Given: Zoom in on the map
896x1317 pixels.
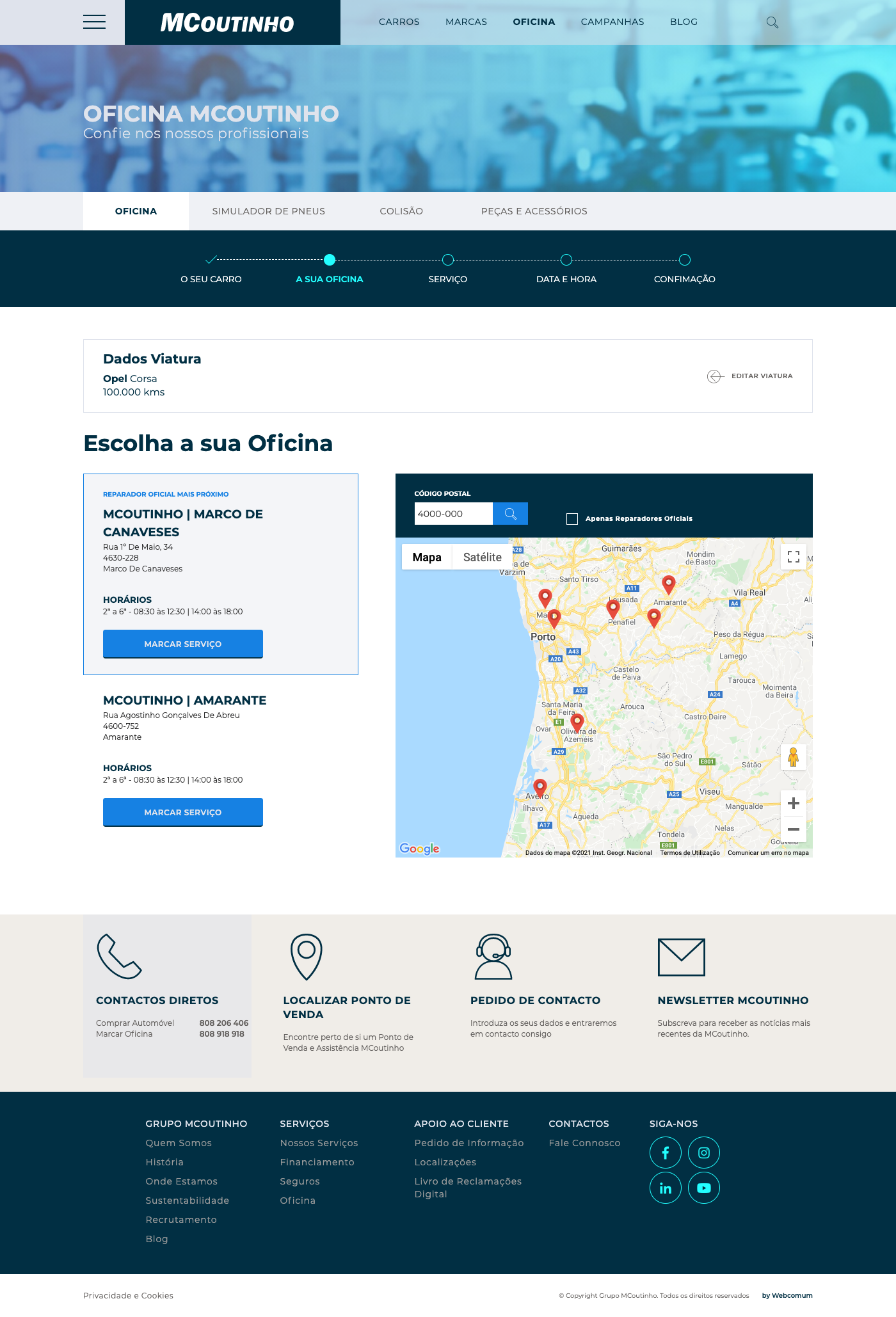Looking at the screenshot, I should pyautogui.click(x=794, y=803).
